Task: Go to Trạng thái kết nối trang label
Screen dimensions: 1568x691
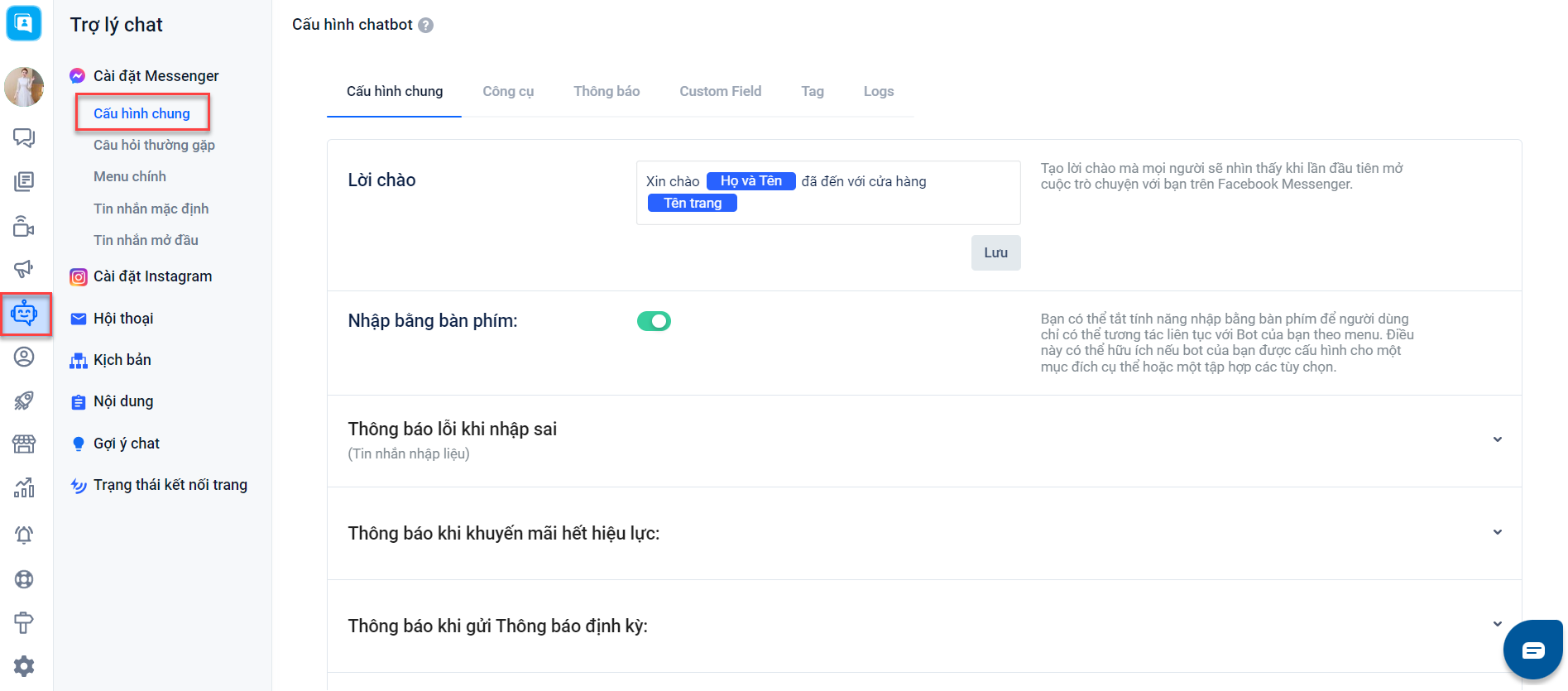Action: (x=170, y=485)
